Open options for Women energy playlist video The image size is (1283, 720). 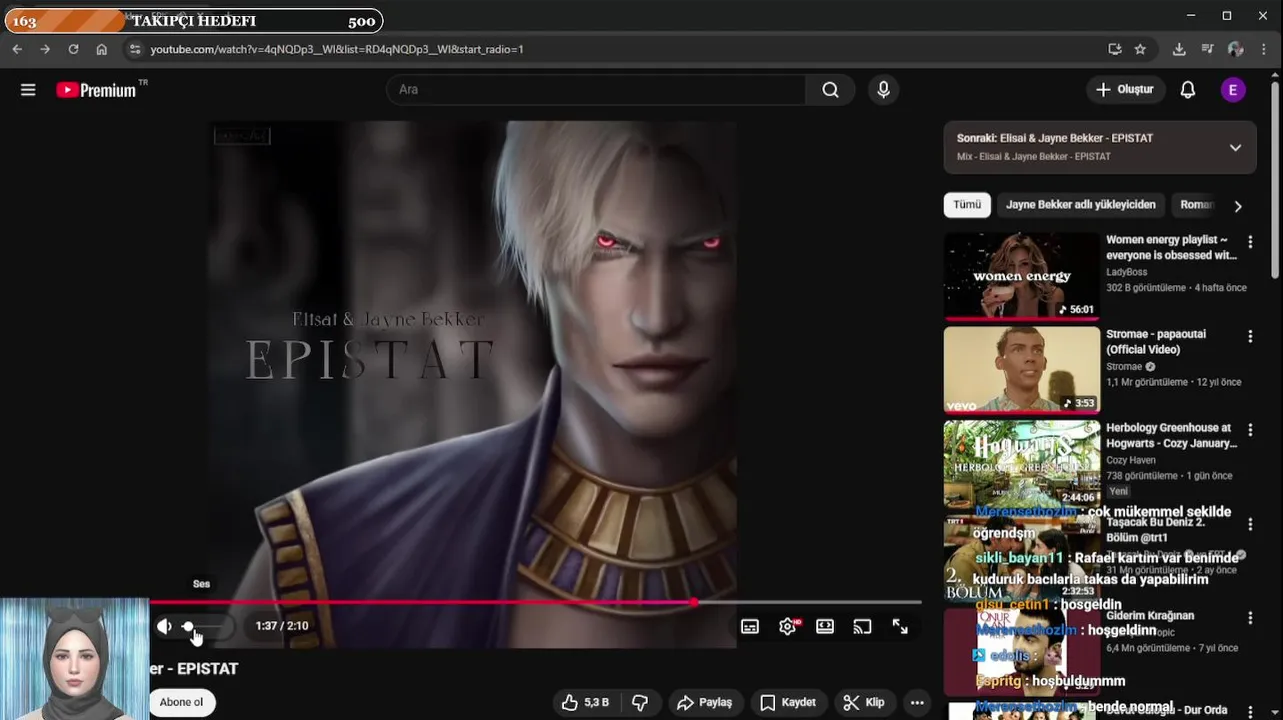tap(1250, 242)
